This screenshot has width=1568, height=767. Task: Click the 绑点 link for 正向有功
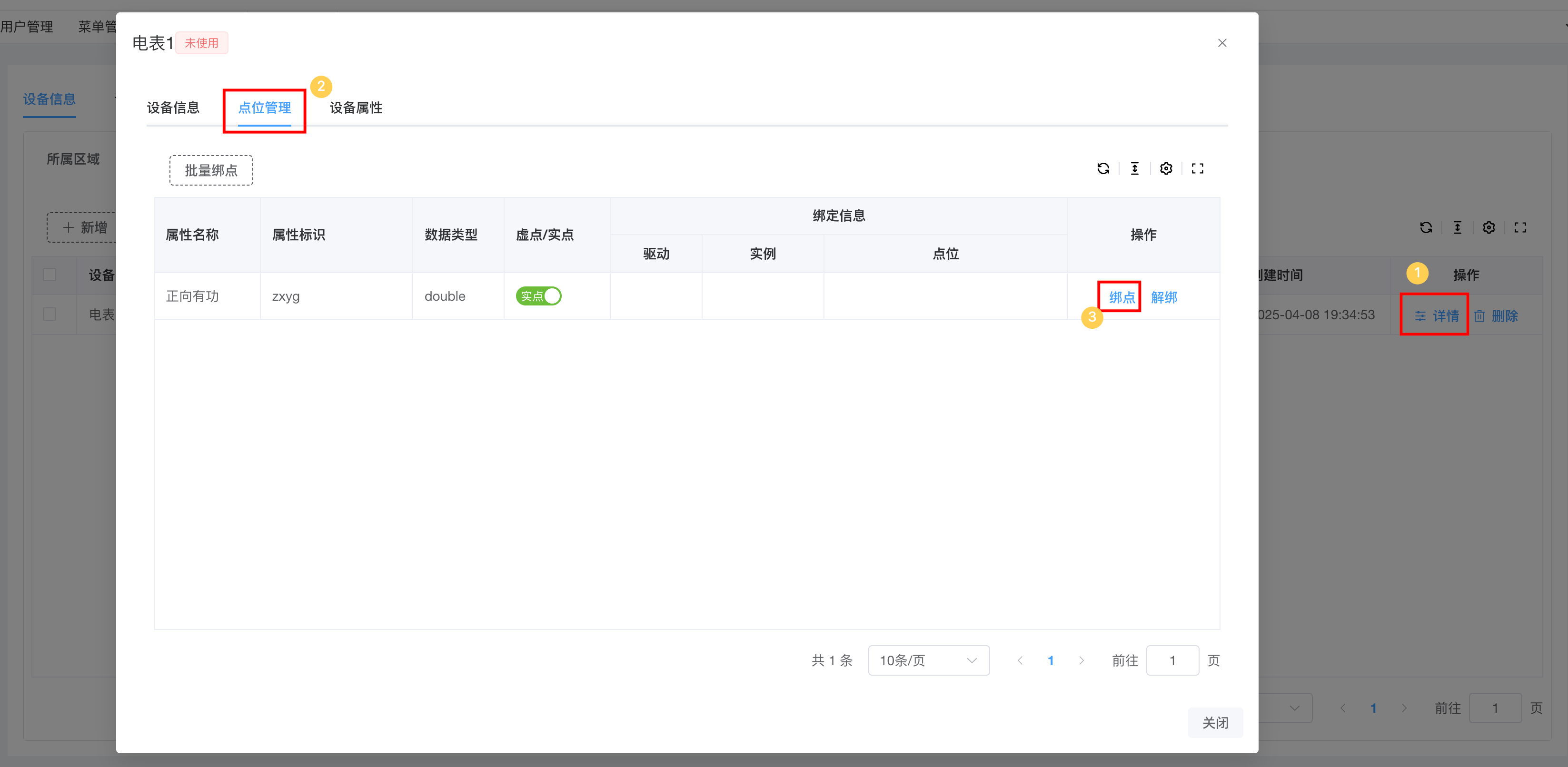[x=1122, y=297]
